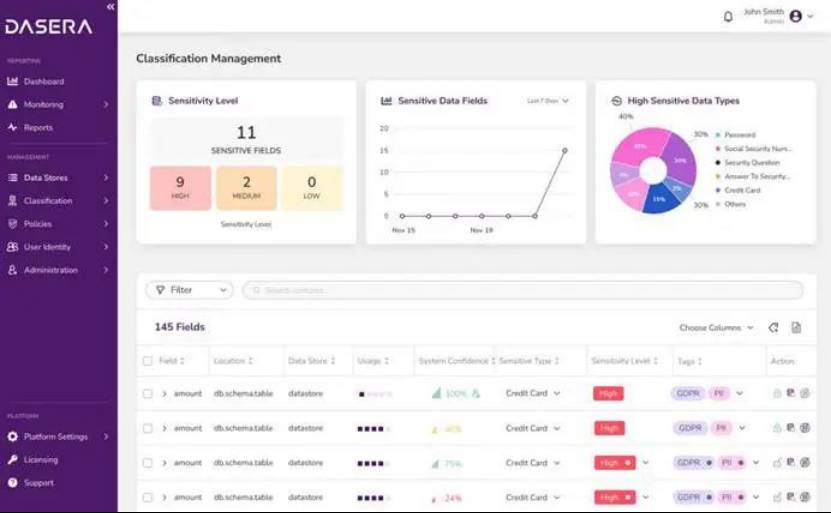Check the last amount row checkbox
Image resolution: width=831 pixels, height=513 pixels.
point(148,498)
